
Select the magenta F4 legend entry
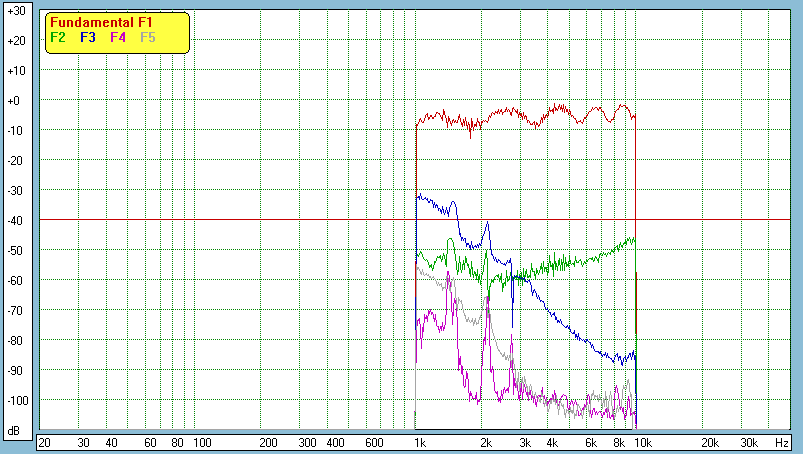(x=118, y=37)
